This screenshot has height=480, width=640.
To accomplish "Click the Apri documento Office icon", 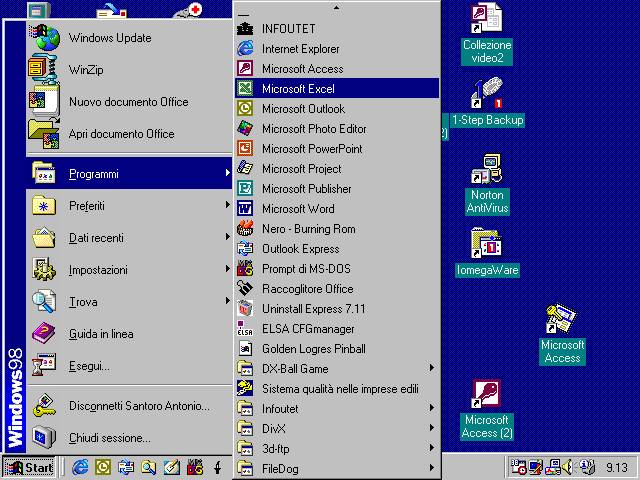I will [x=44, y=133].
